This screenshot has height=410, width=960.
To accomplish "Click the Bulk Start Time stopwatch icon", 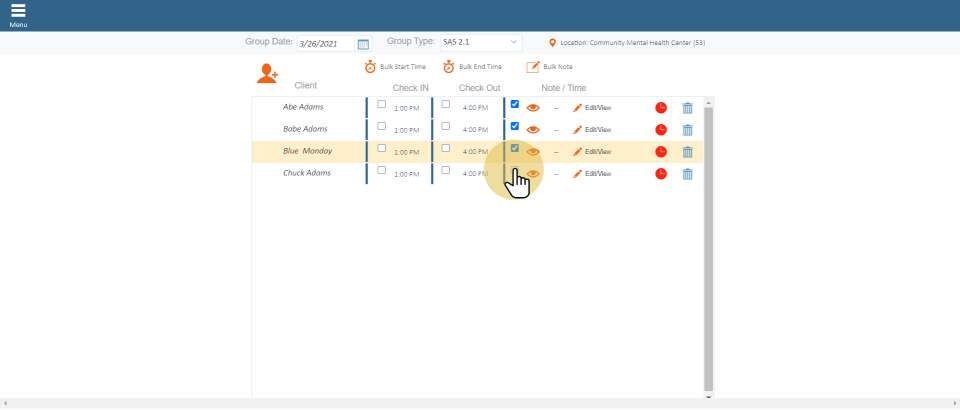I will pos(370,67).
